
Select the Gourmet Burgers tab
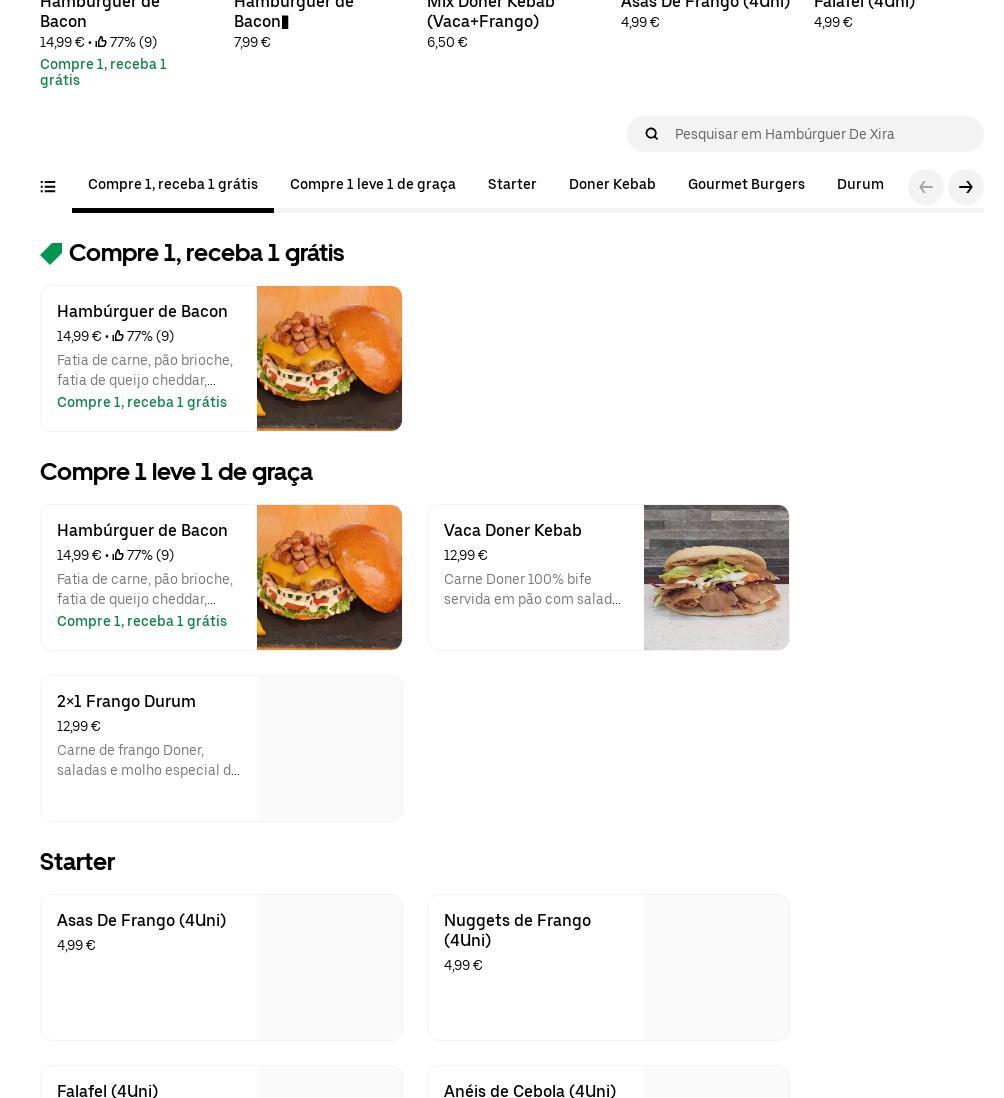pyautogui.click(x=746, y=184)
